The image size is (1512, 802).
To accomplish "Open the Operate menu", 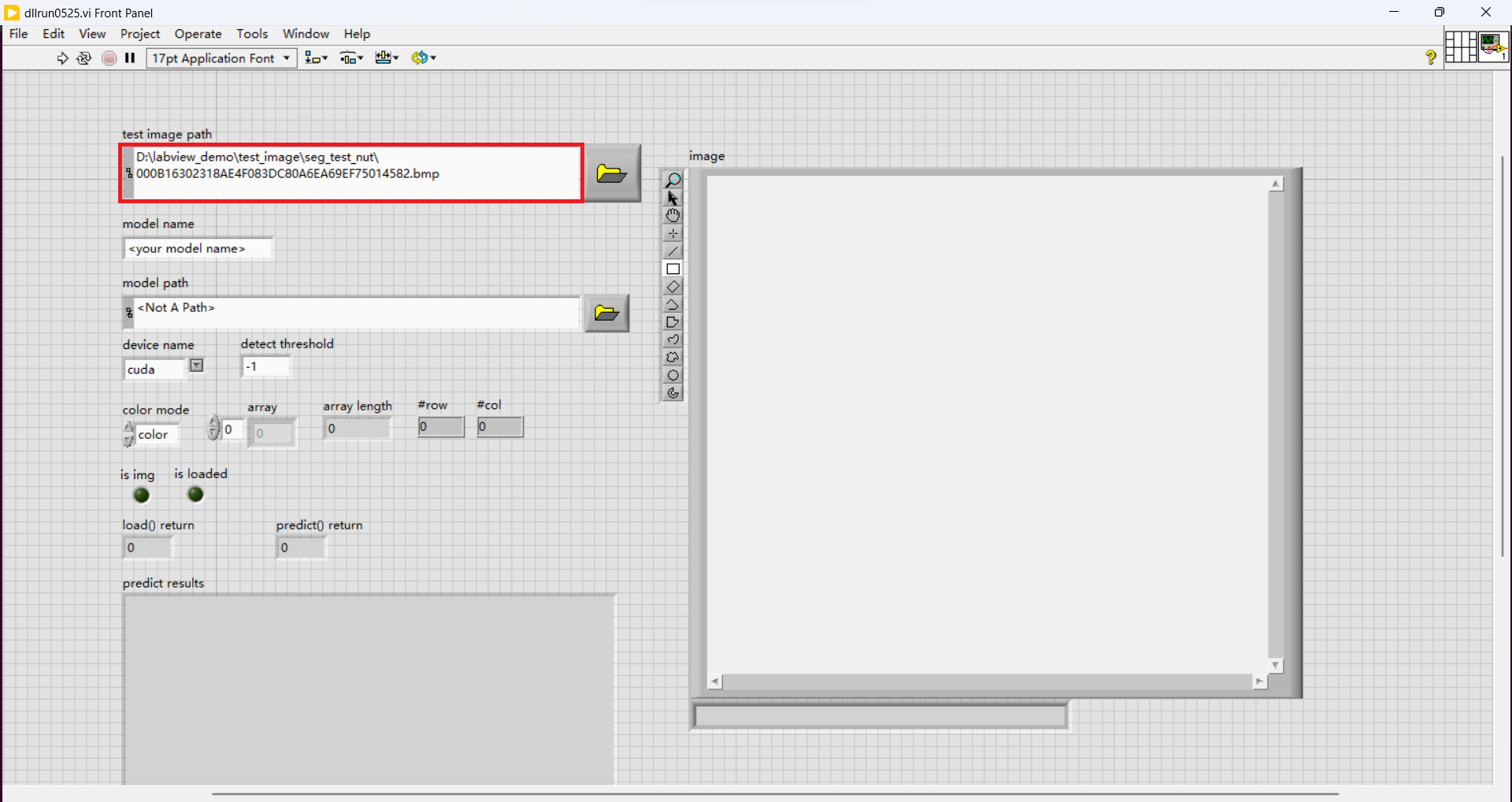I will (198, 34).
